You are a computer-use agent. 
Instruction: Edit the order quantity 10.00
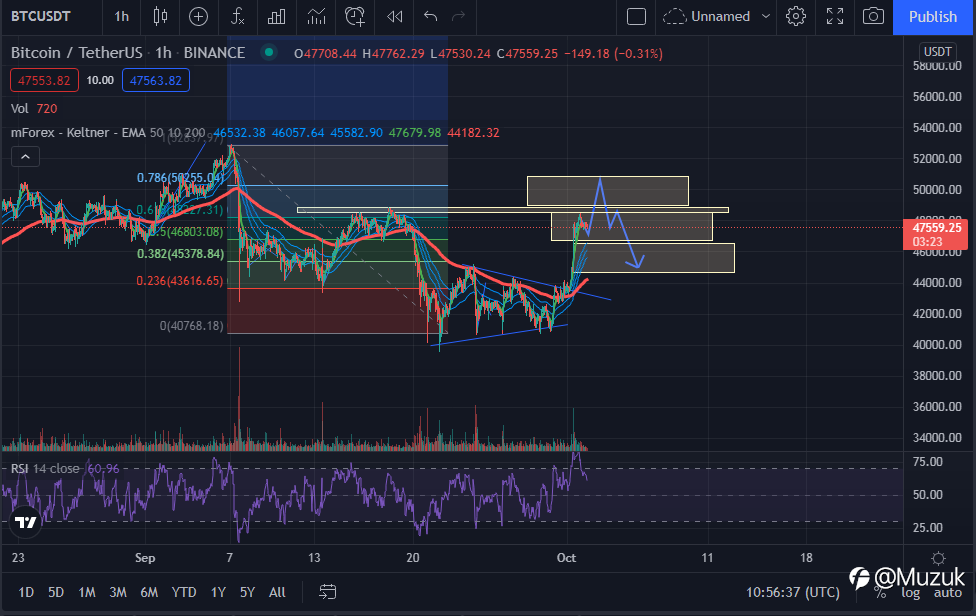click(x=100, y=80)
